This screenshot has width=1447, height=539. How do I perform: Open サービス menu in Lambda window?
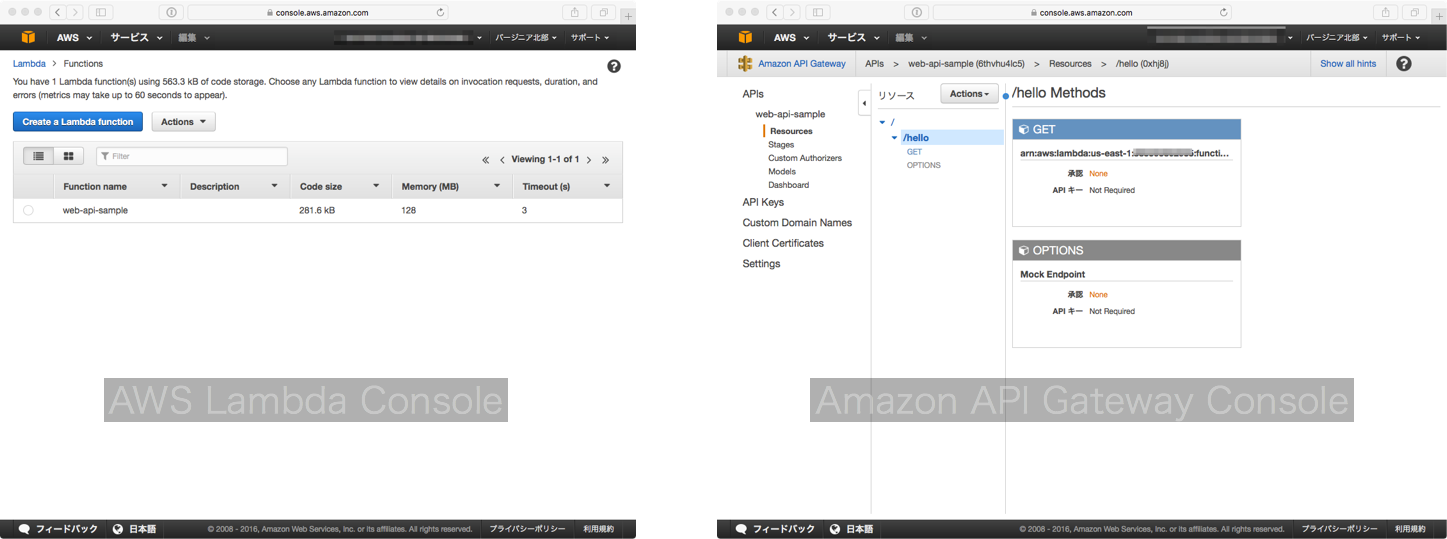pyautogui.click(x=135, y=37)
